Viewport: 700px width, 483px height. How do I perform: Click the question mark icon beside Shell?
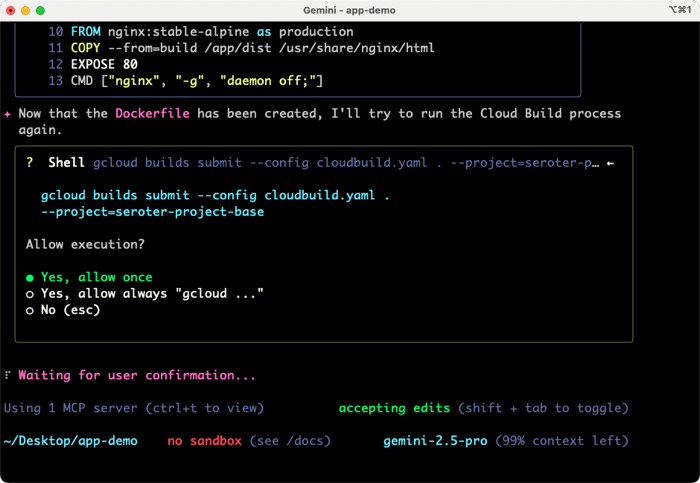pos(31,162)
